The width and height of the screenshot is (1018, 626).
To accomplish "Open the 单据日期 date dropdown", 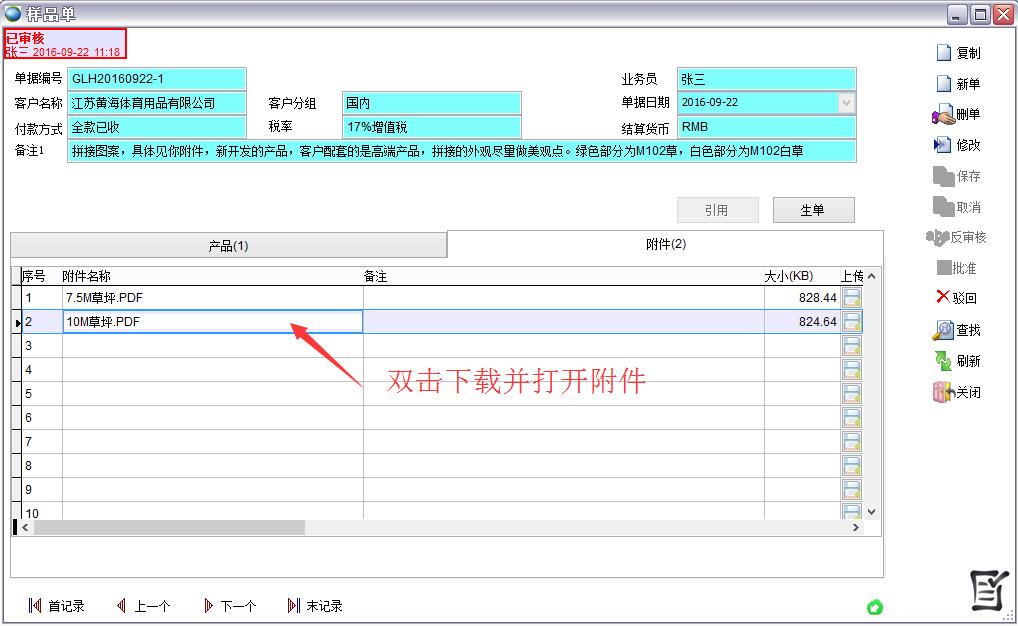I will coord(846,102).
